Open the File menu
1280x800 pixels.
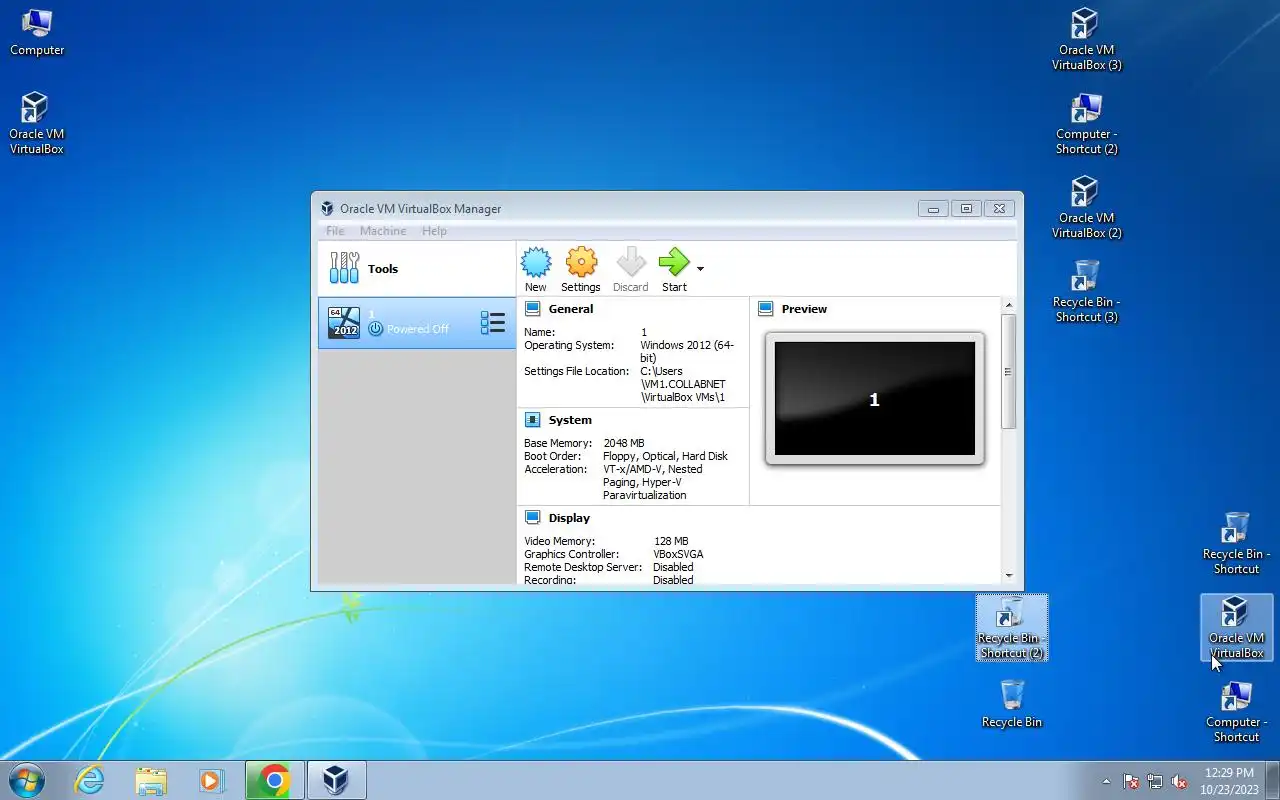pos(335,231)
